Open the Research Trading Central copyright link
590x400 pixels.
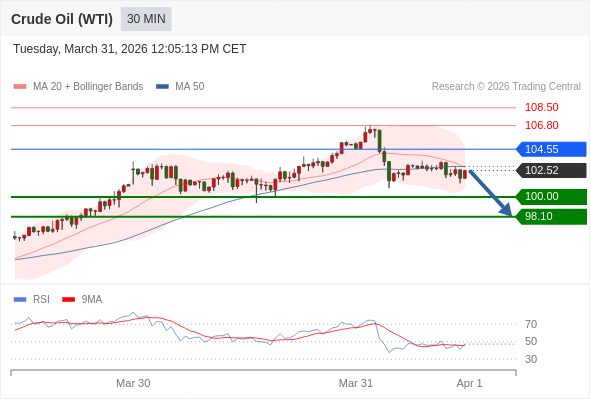tap(506, 87)
